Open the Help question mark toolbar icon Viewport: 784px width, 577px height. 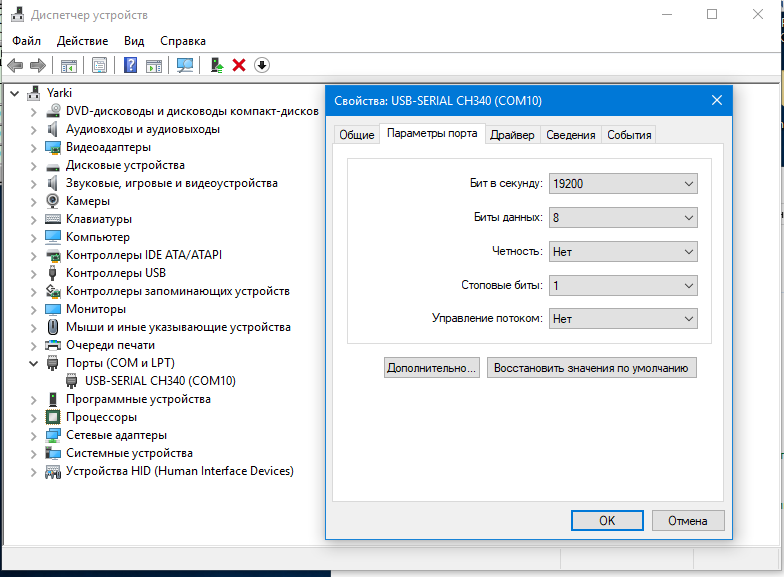(x=130, y=65)
